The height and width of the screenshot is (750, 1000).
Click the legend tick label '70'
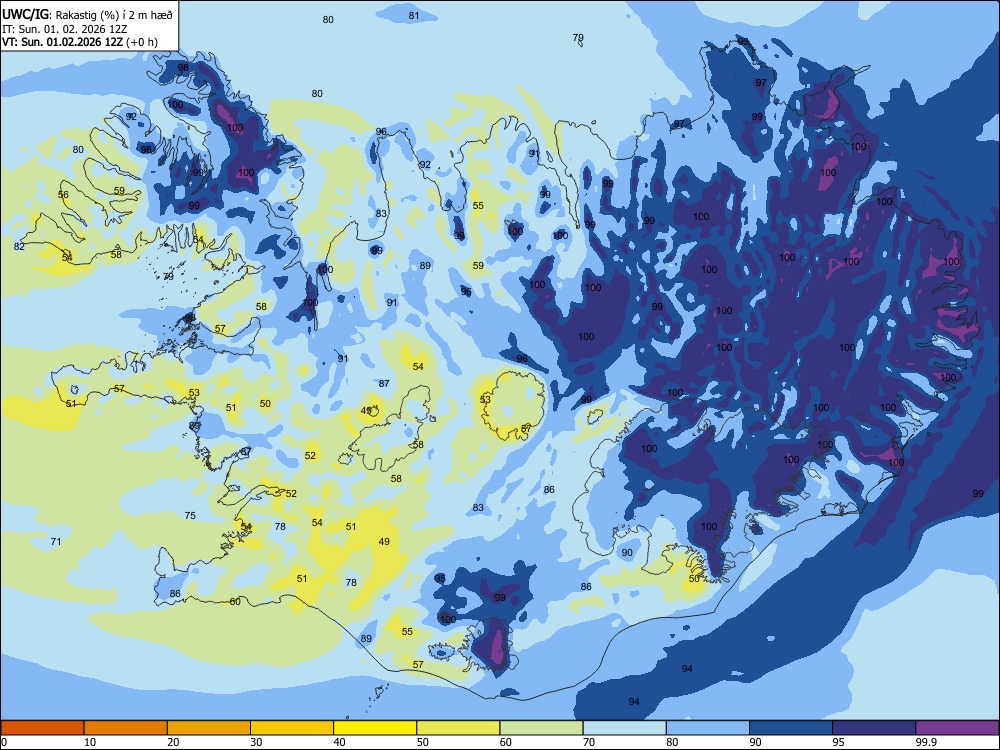click(589, 742)
